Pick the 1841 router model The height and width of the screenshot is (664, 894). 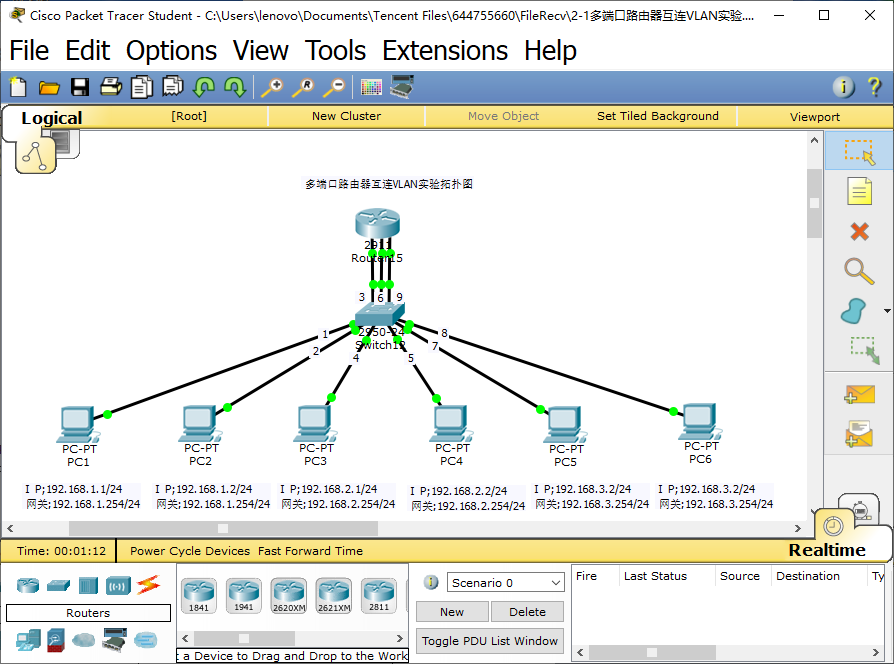[198, 596]
